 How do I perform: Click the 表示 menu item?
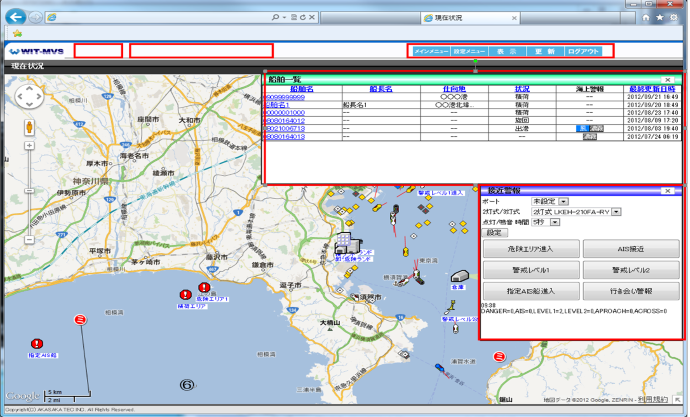[506, 51]
